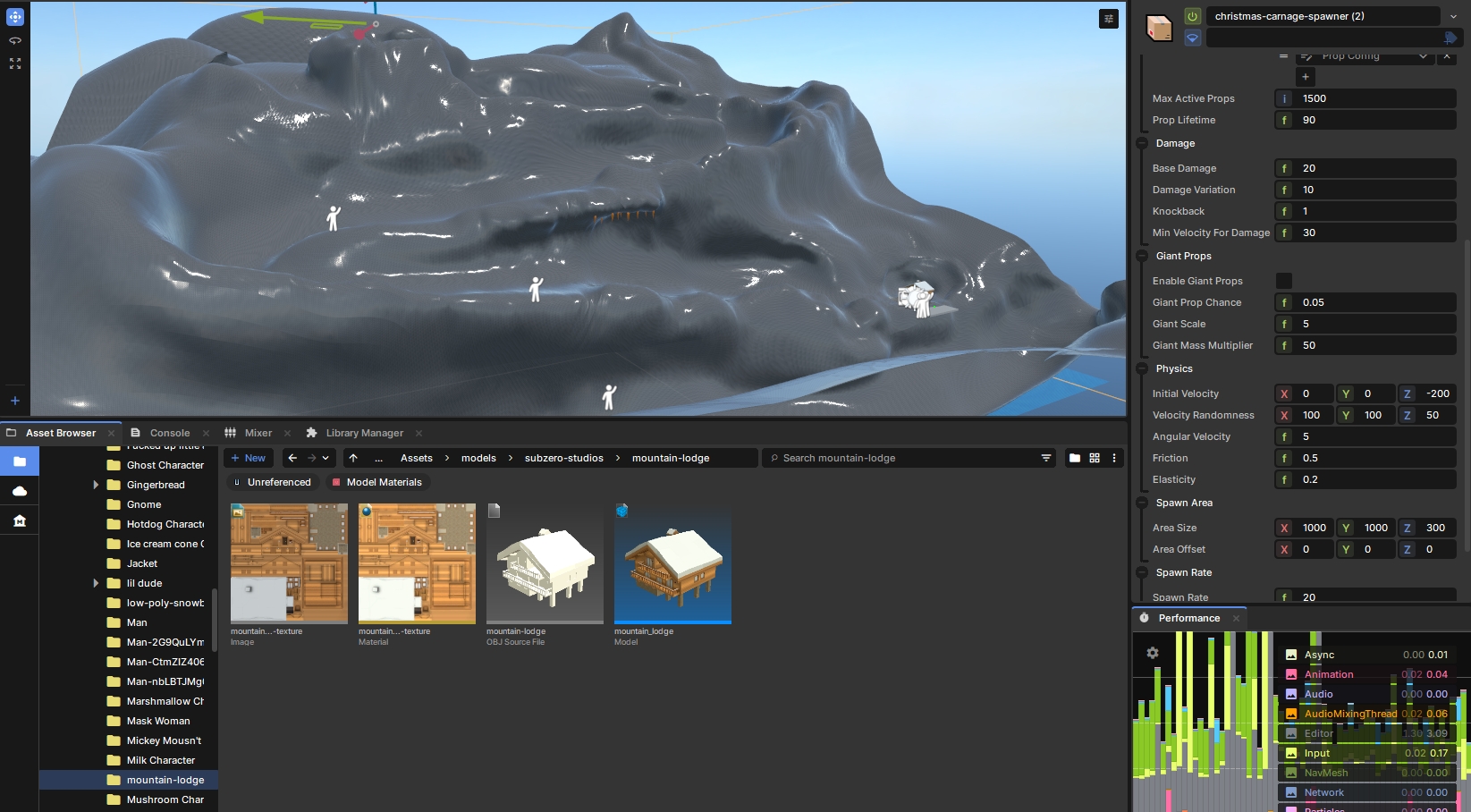The image size is (1471, 812).
Task: Click the cloud assets sidebar icon
Action: (x=20, y=491)
